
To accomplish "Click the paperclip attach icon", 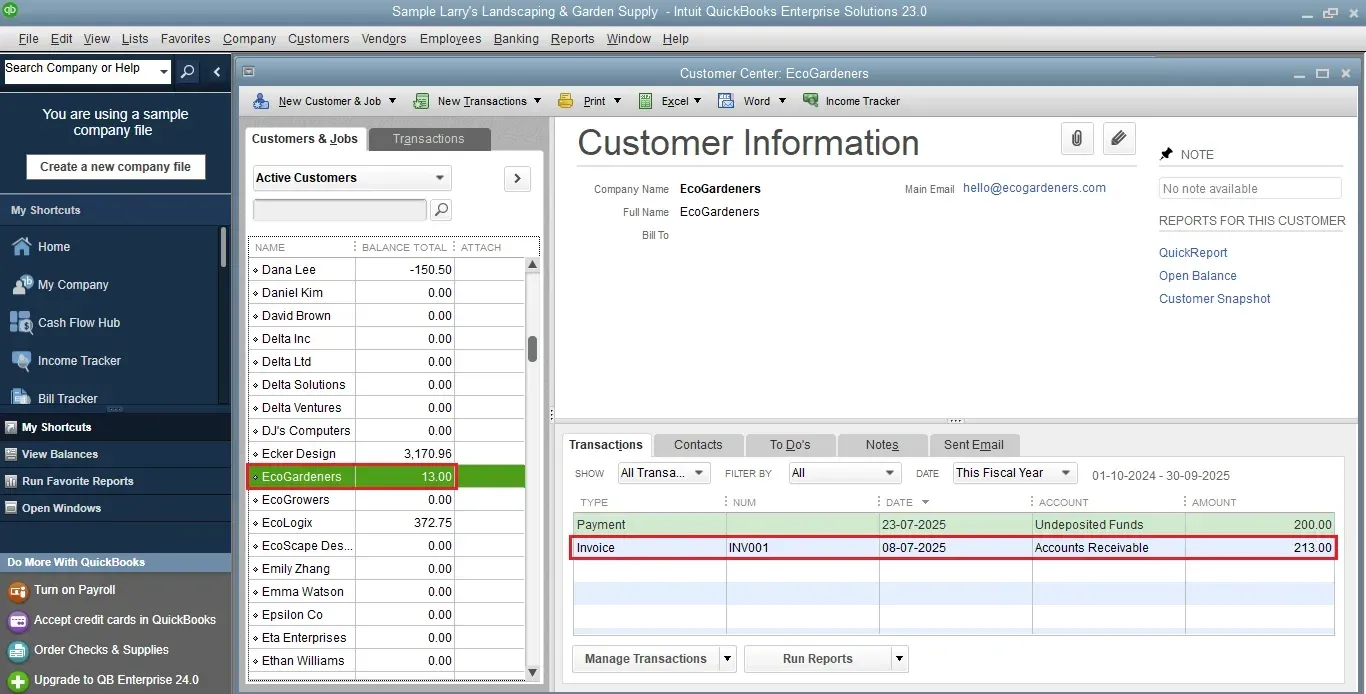I will point(1077,139).
